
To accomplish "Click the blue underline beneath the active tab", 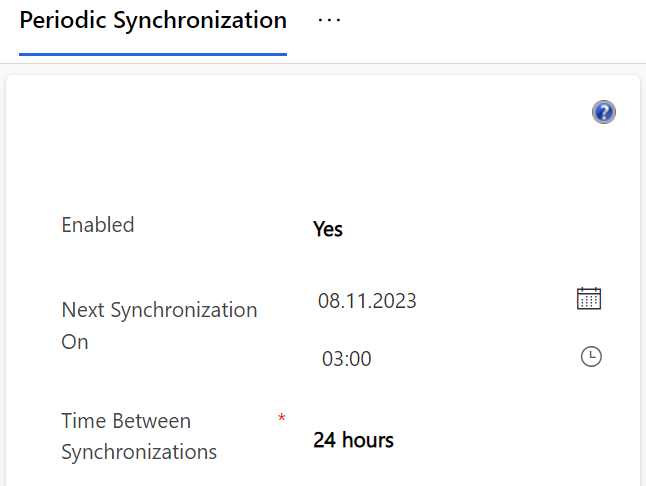I will click(153, 54).
